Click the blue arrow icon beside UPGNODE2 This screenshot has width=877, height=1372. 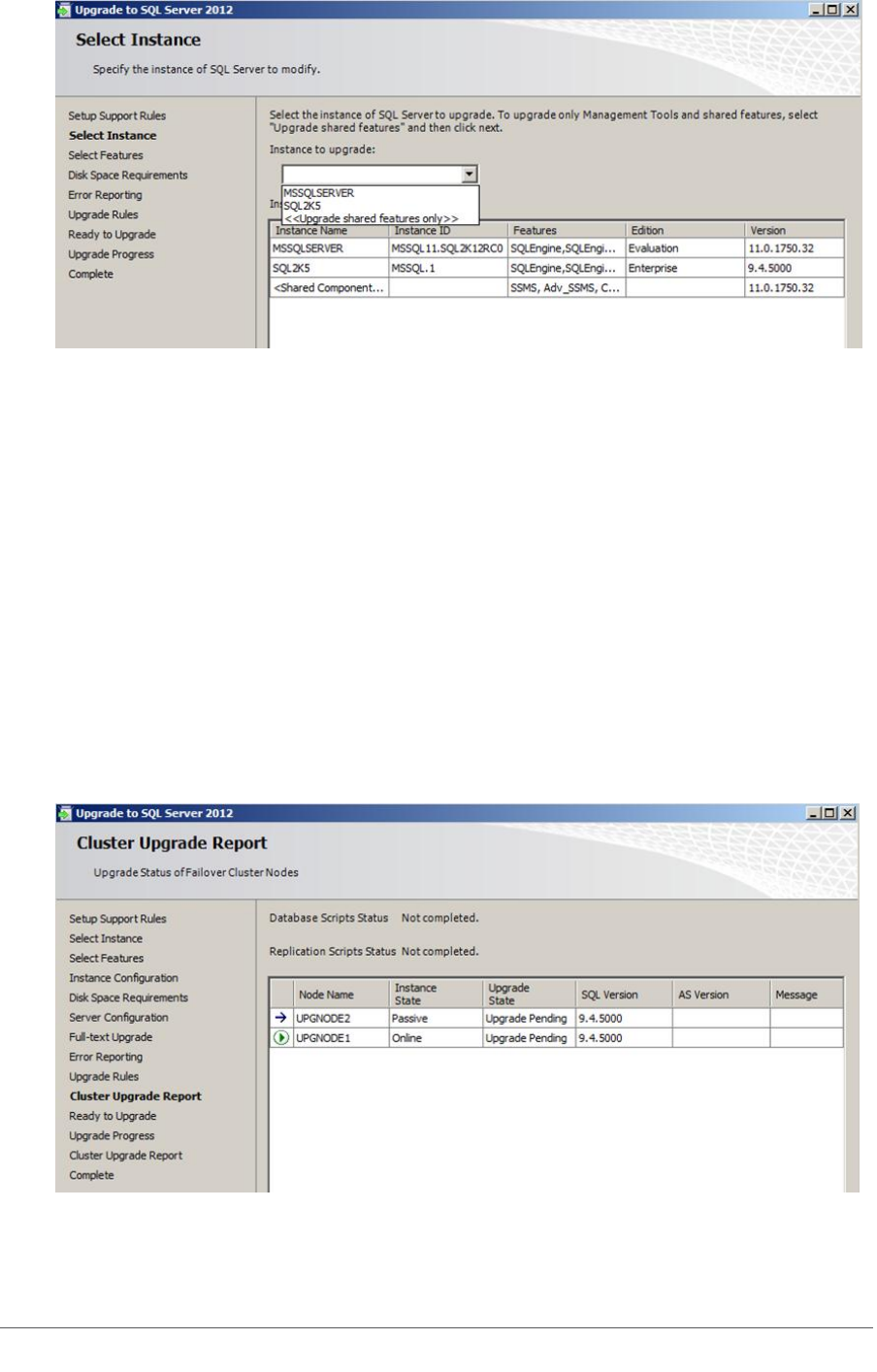point(281,1018)
